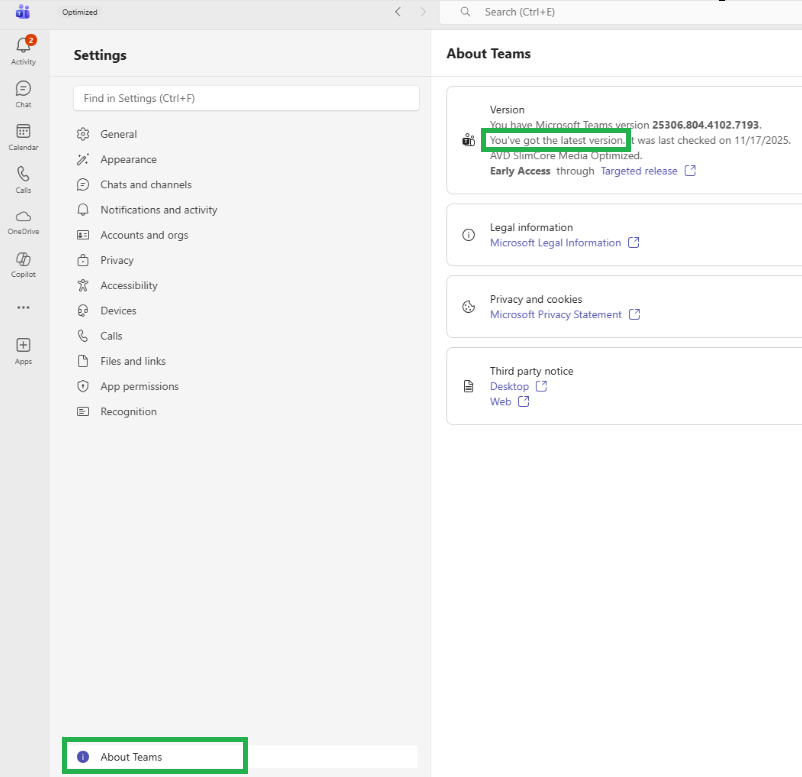Screen dimensions: 802x777
Task: Open external link icon beside Targeted release
Action: [690, 170]
